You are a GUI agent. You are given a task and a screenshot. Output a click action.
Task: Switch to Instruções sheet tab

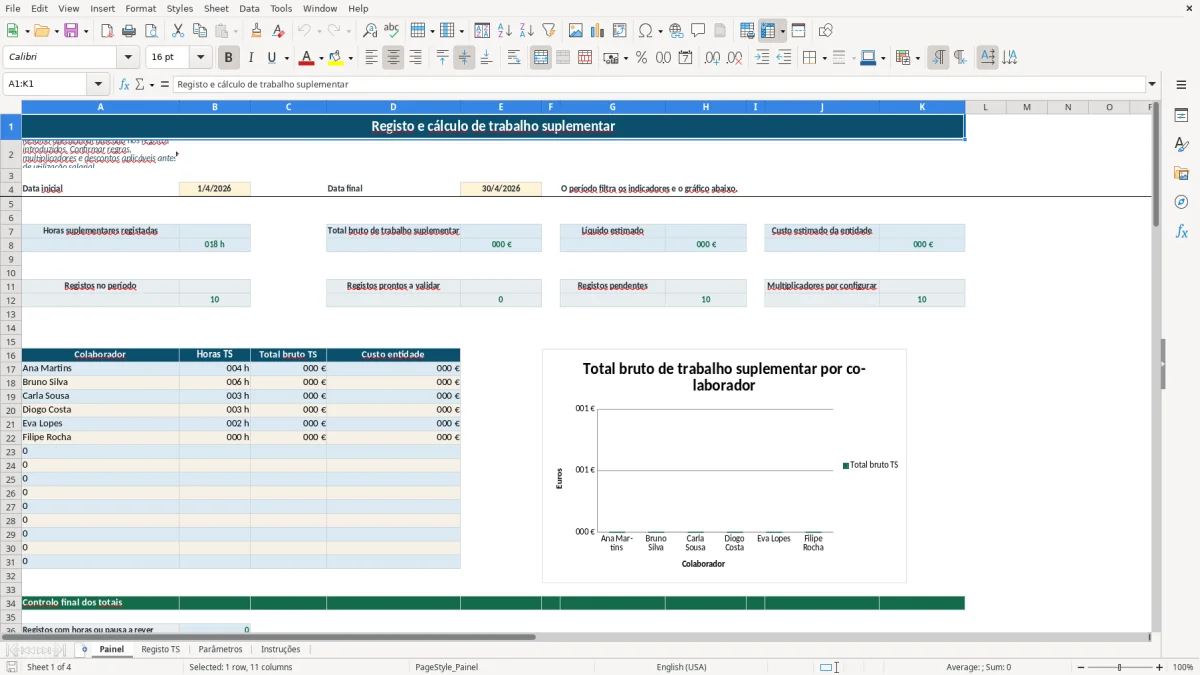click(x=281, y=649)
